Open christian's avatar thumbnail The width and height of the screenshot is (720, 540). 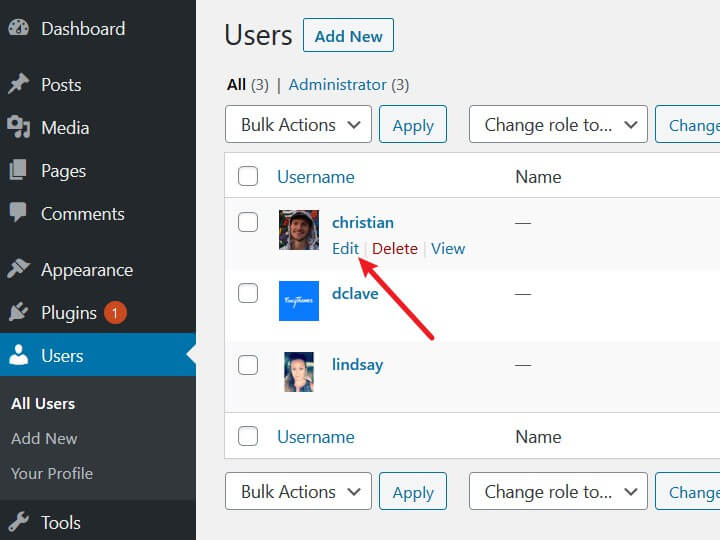tap(299, 230)
